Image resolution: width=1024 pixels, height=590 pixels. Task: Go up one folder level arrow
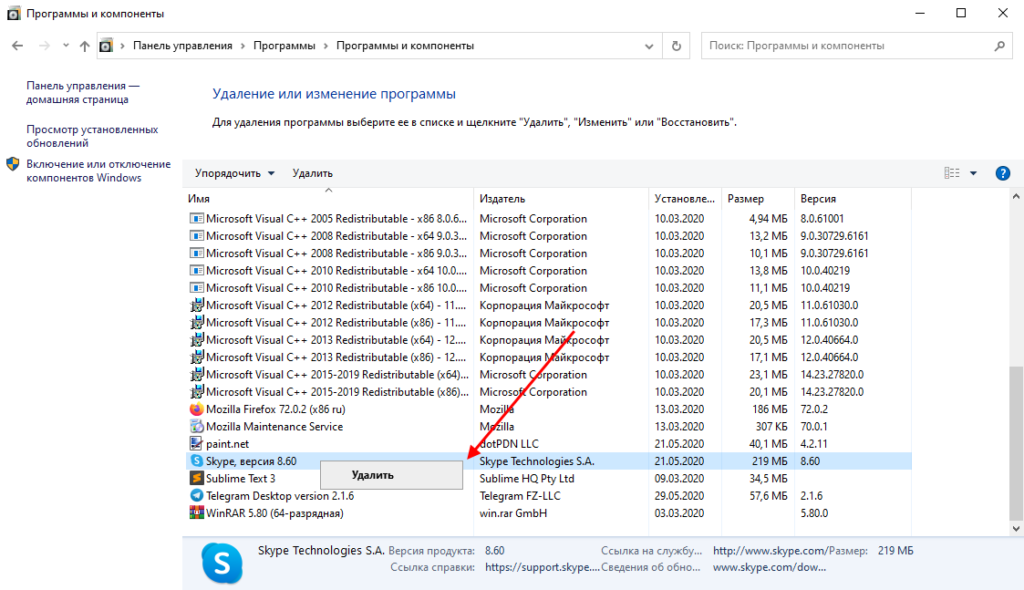84,46
